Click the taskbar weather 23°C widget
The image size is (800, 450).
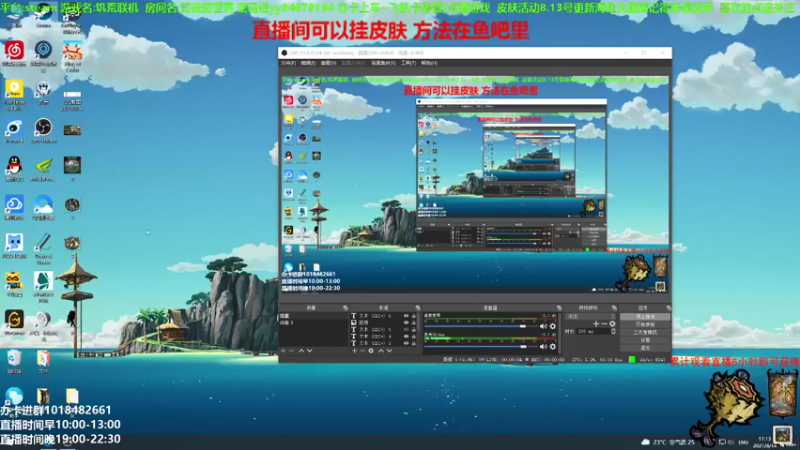669,442
